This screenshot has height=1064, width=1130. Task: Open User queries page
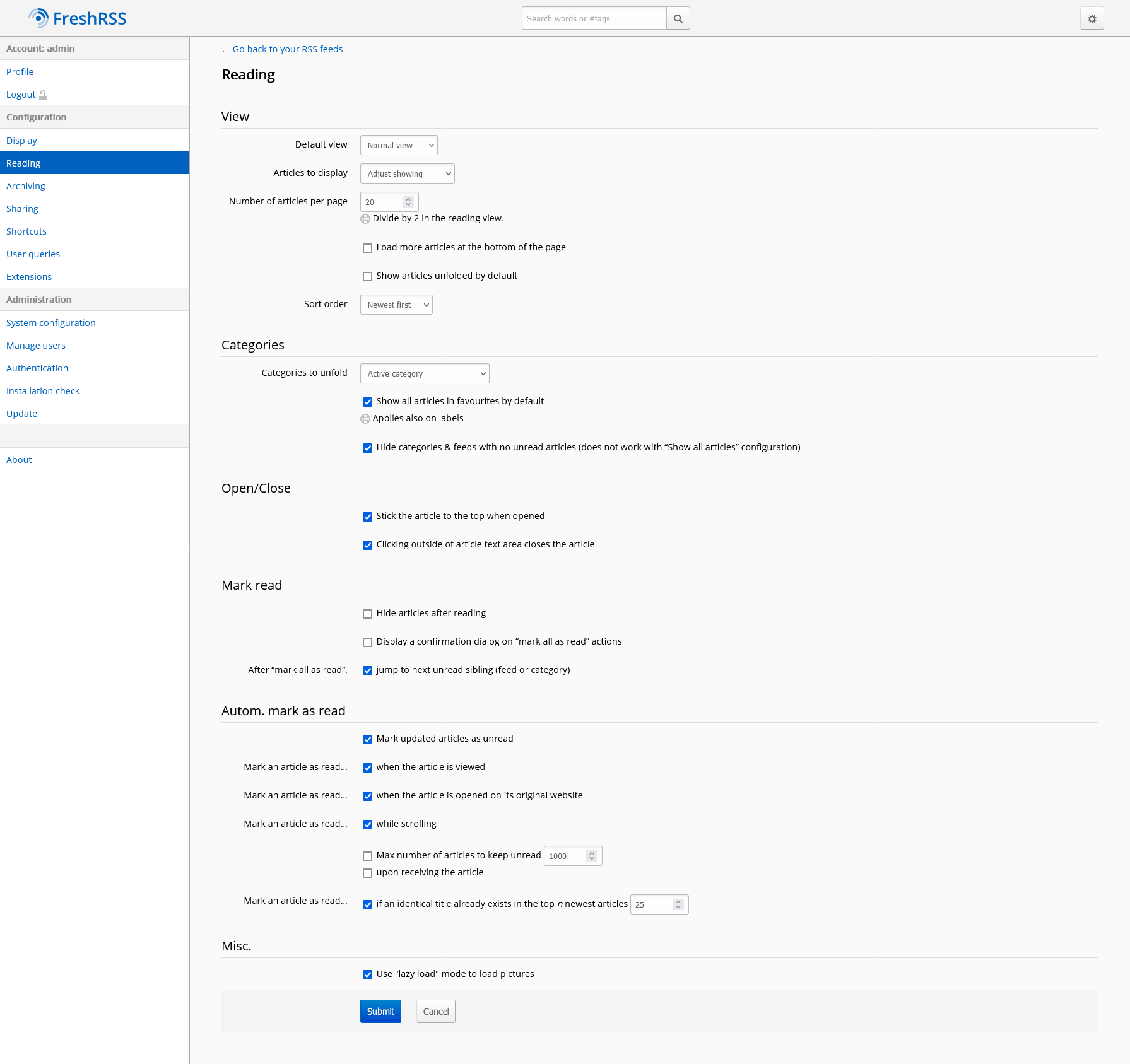pyautogui.click(x=95, y=254)
